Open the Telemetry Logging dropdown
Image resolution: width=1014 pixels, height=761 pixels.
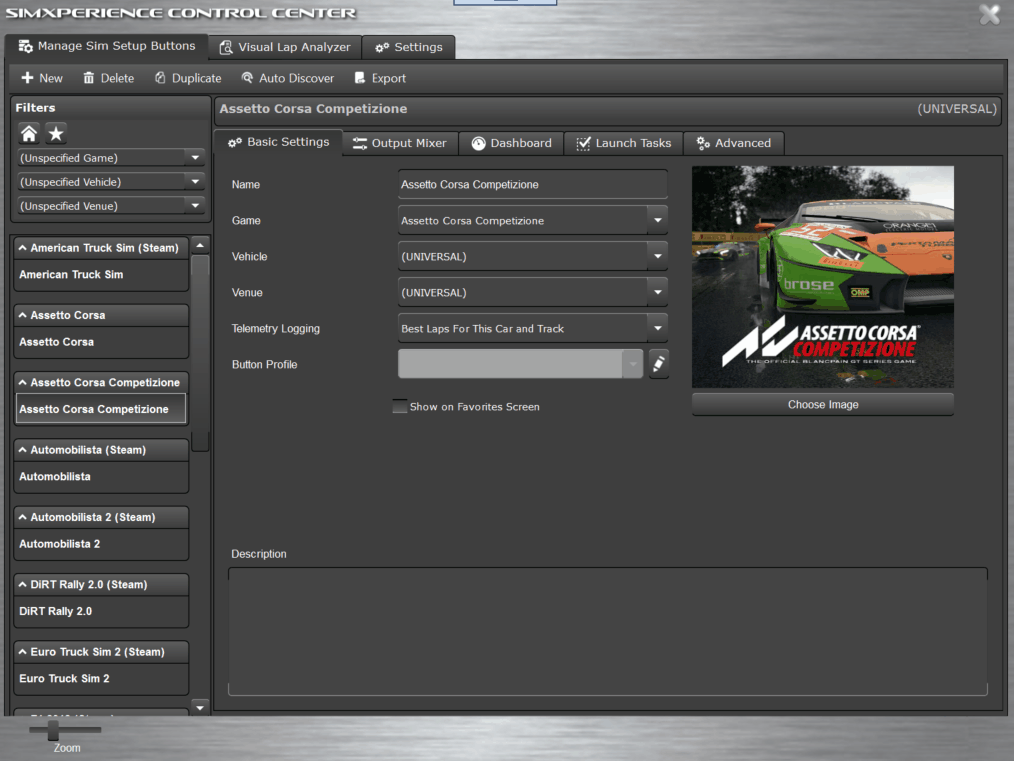coord(656,328)
